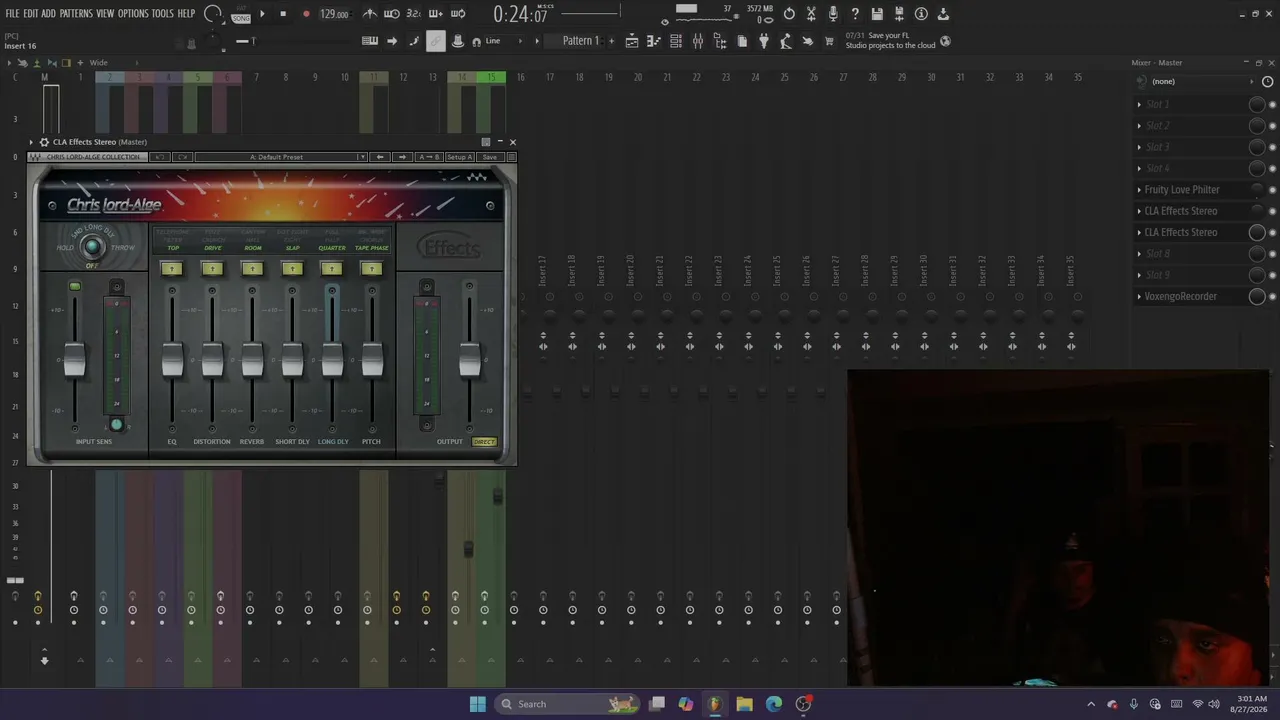Open the Browser and project picker icon
Screen dimensions: 1280x720
720,41
